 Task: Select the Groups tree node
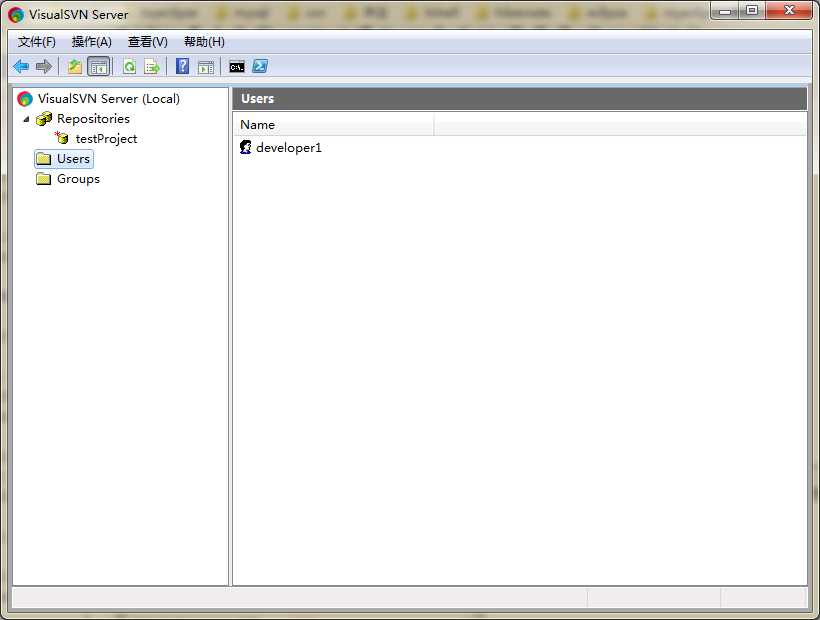click(x=78, y=179)
